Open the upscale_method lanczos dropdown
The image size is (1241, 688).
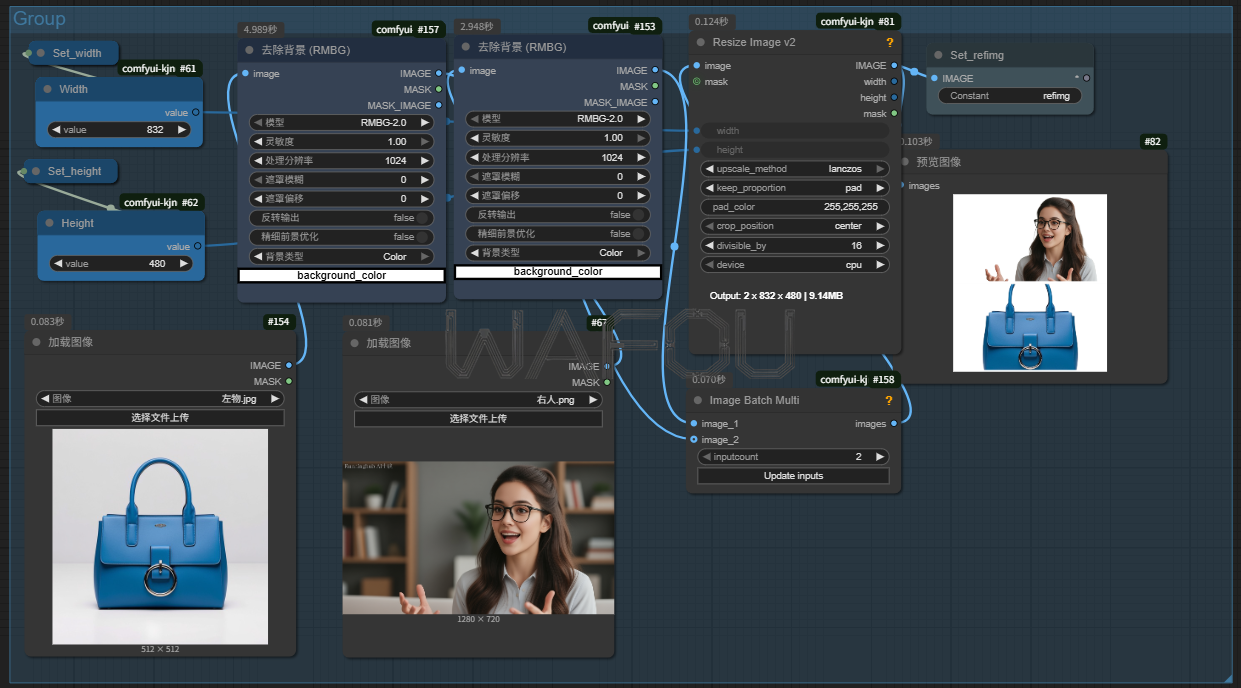click(x=795, y=169)
